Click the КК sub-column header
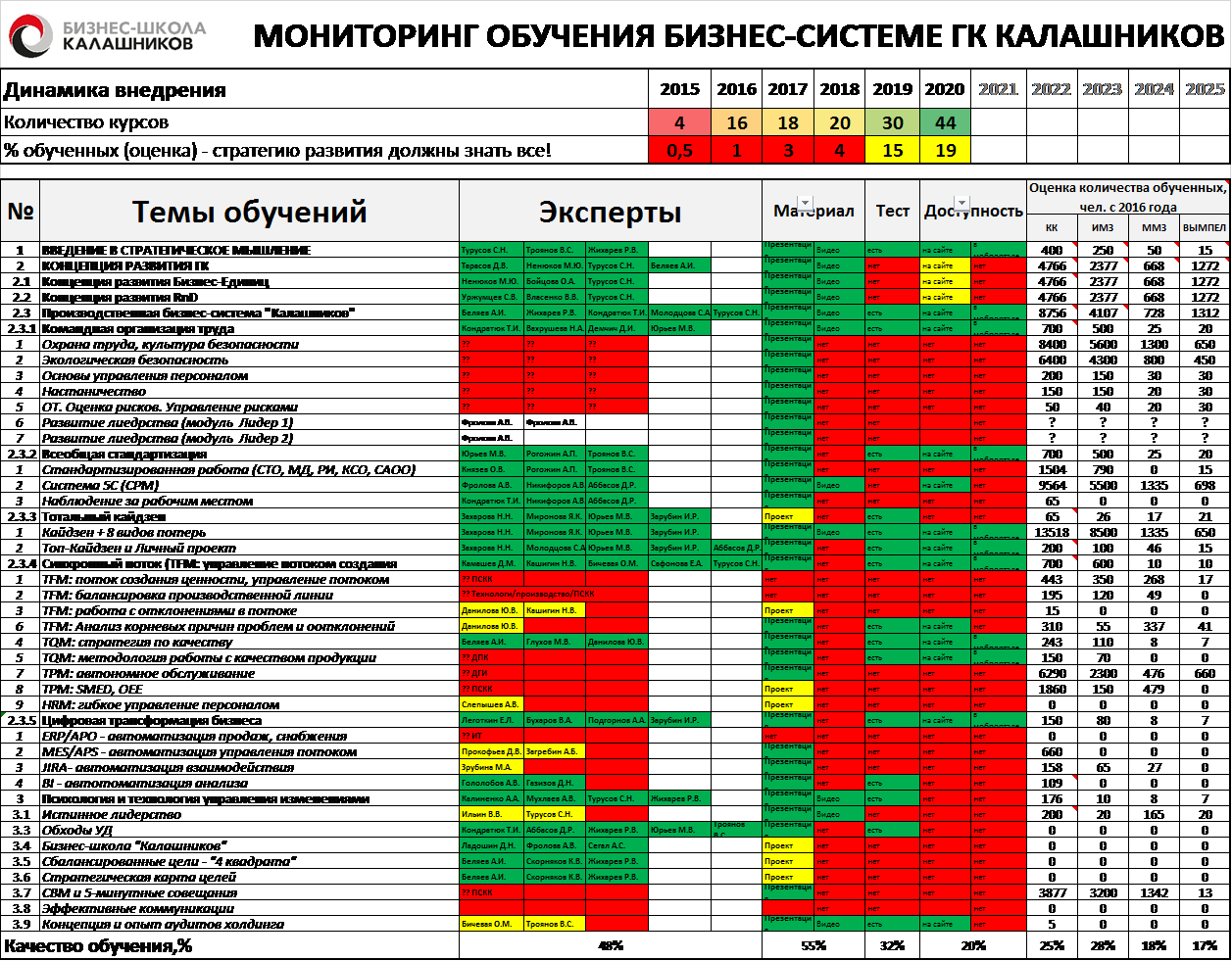 click(x=1052, y=227)
